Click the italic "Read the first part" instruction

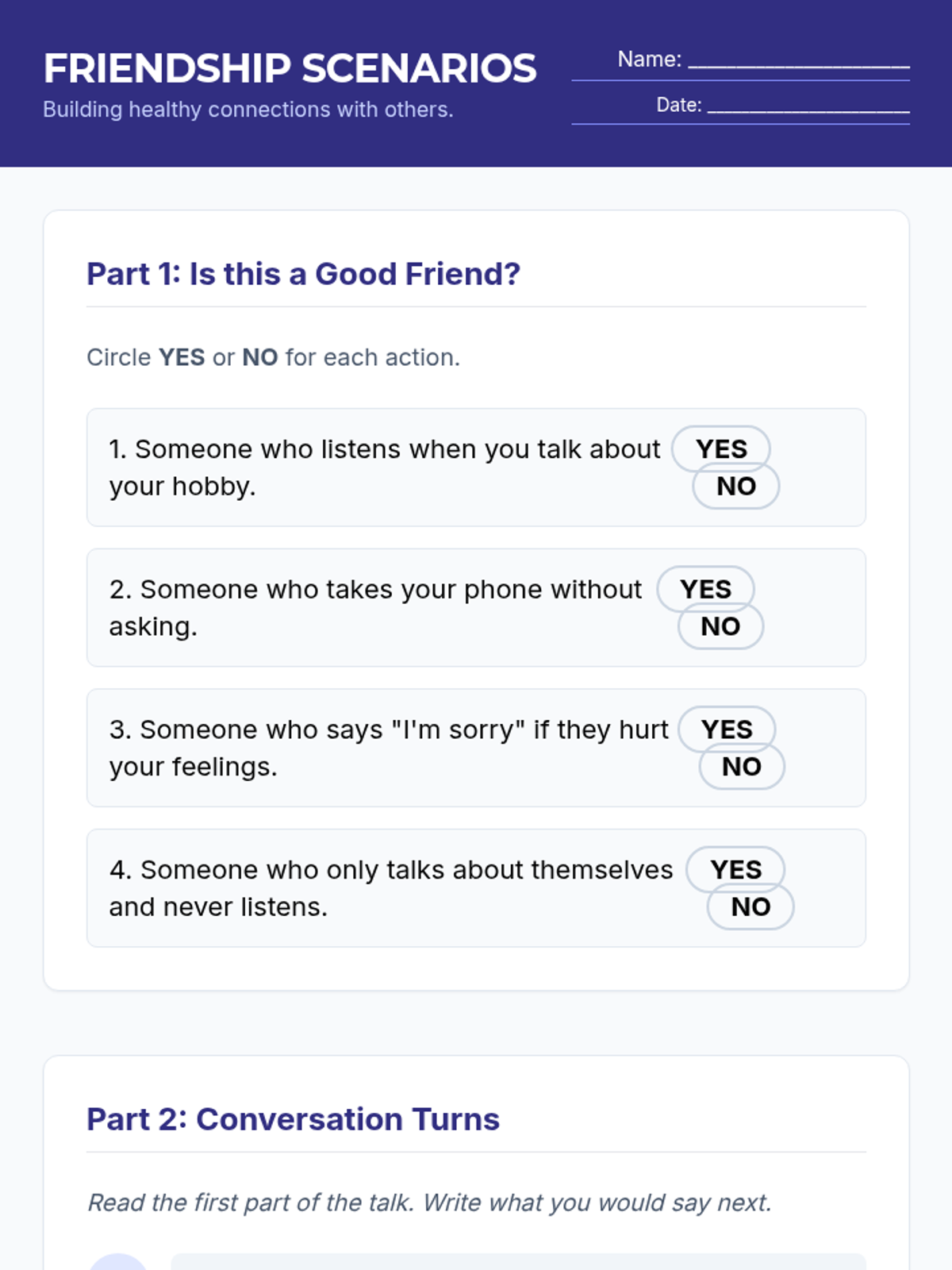[429, 1203]
